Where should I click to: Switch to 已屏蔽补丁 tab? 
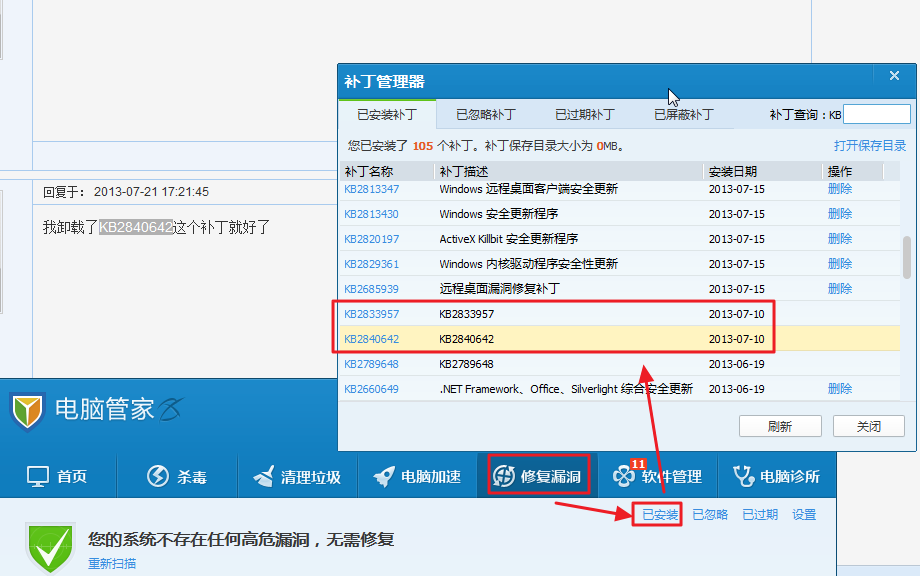pyautogui.click(x=684, y=114)
